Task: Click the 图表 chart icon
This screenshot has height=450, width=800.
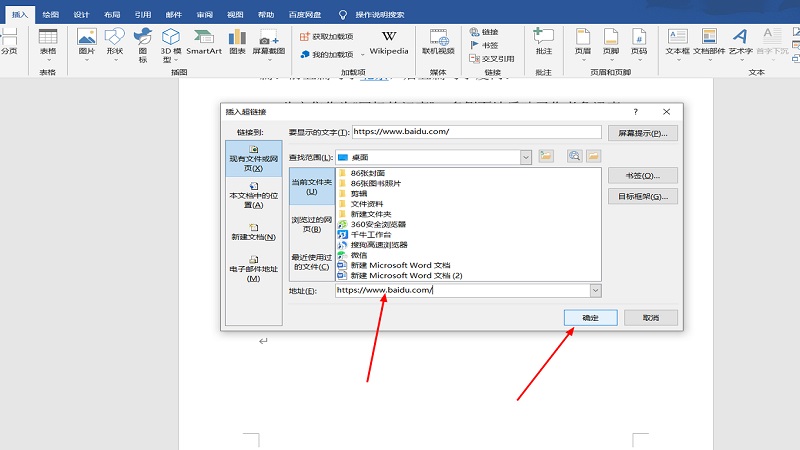Action: click(x=237, y=41)
